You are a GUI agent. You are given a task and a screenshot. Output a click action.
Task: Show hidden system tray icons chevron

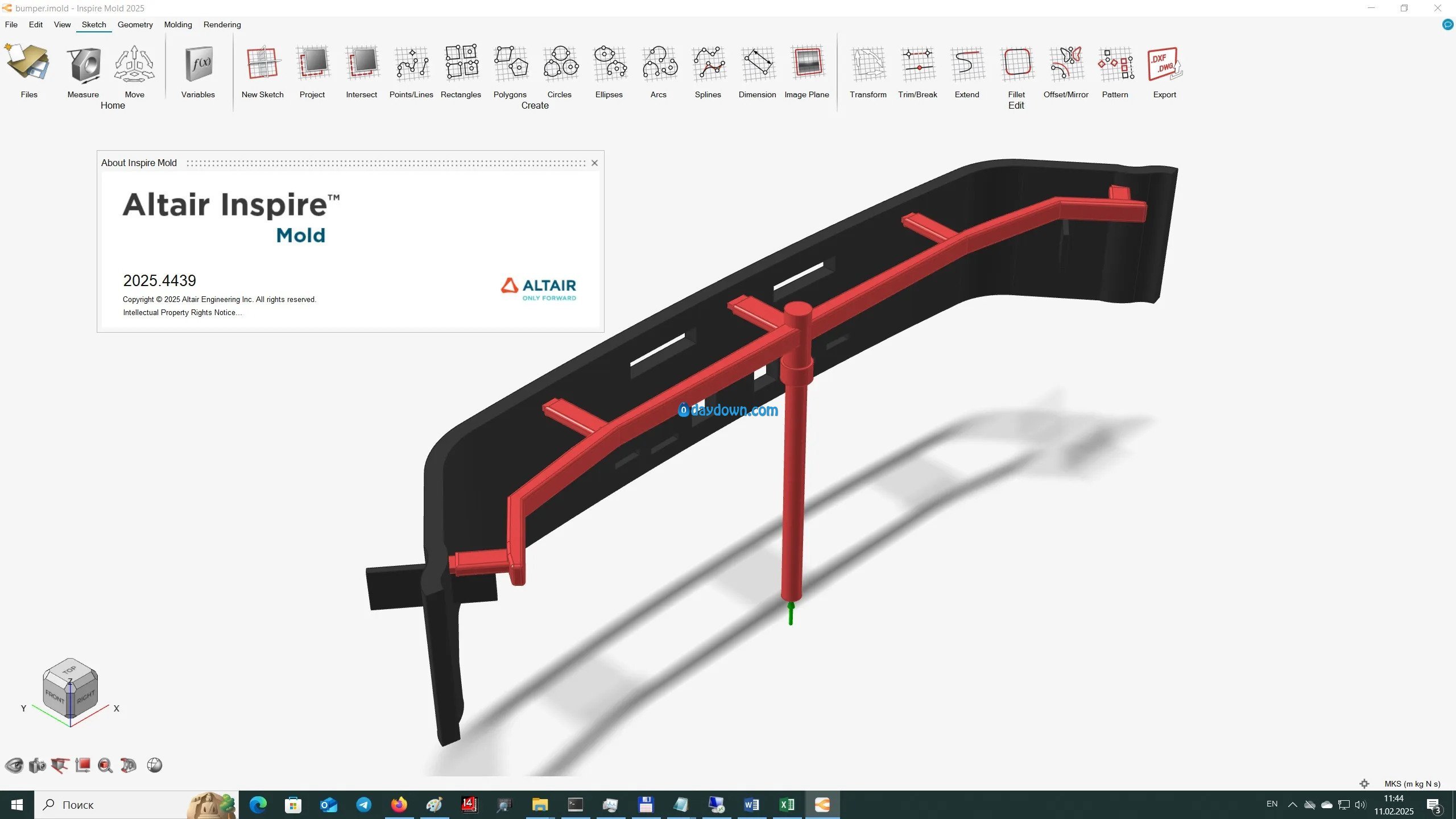pyautogui.click(x=1292, y=805)
